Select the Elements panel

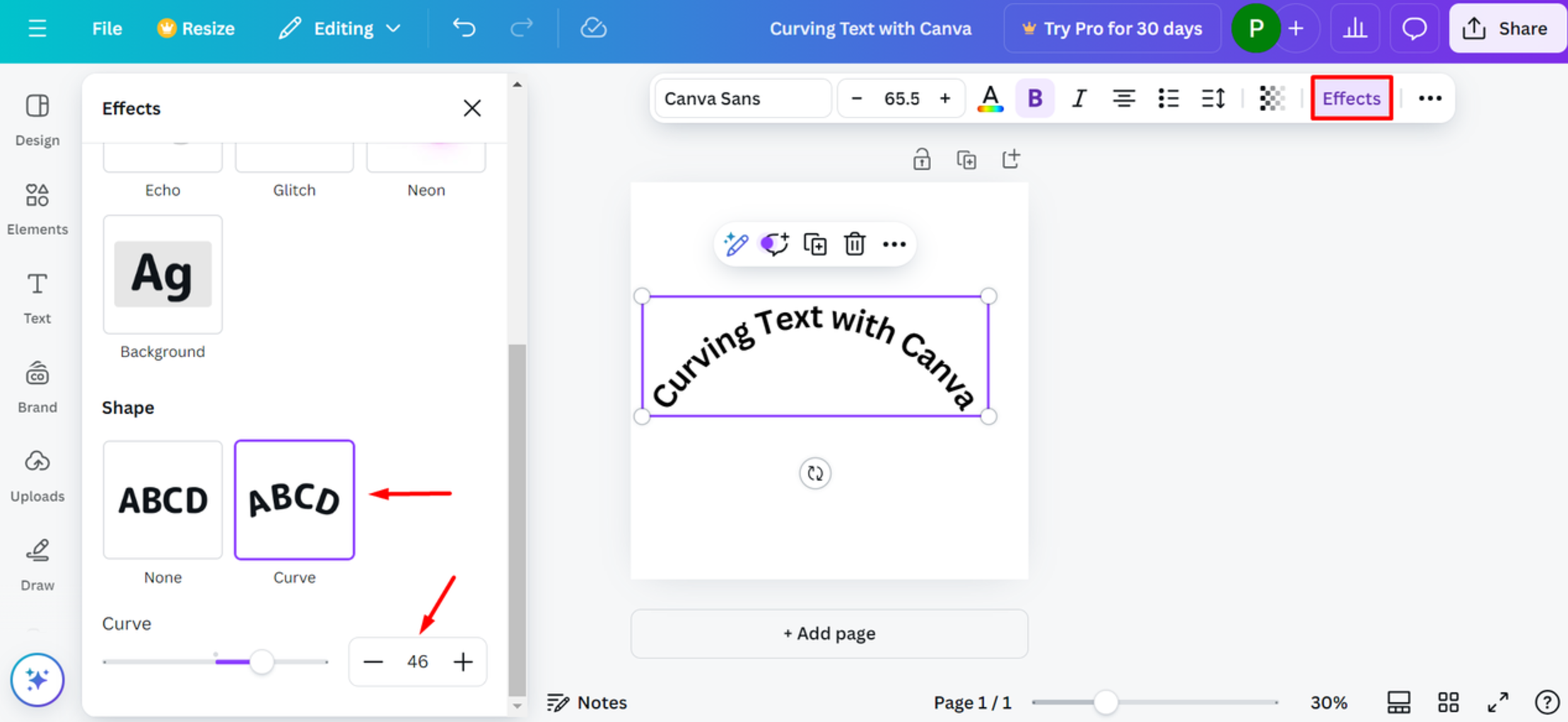[37, 209]
